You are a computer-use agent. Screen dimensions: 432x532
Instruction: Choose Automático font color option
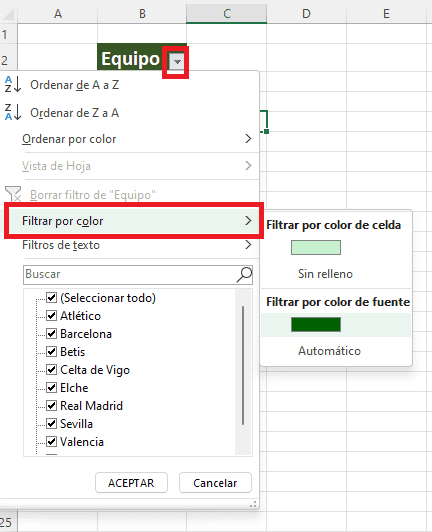(329, 351)
